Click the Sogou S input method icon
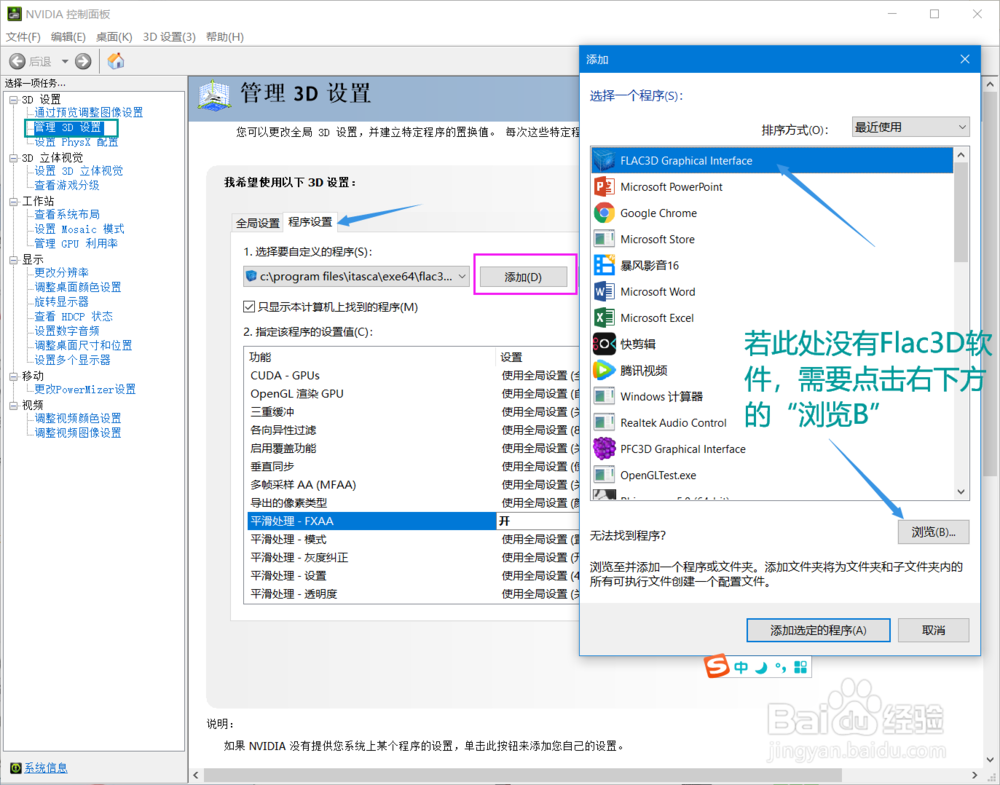Image resolution: width=1000 pixels, height=785 pixels. coord(717,666)
